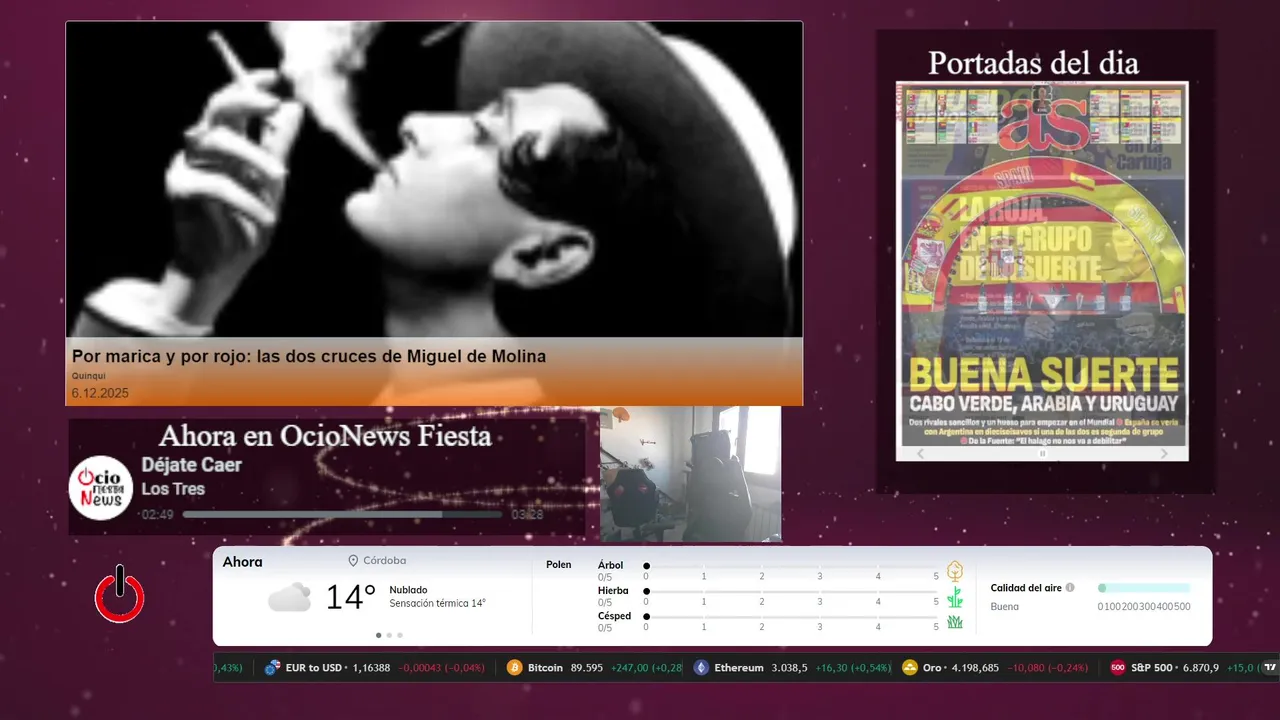Click the TradingView logo at ticker end
1280x720 pixels.
tap(1270, 668)
